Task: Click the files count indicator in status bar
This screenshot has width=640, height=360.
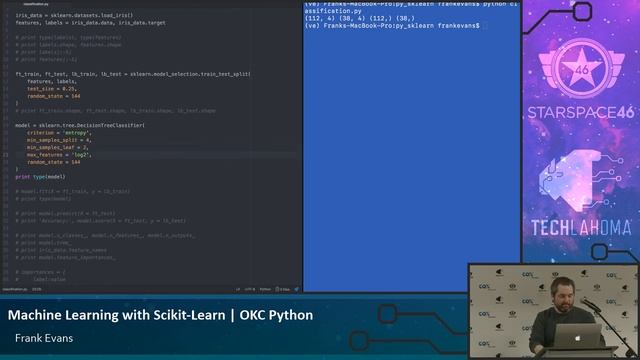Action: coord(282,289)
